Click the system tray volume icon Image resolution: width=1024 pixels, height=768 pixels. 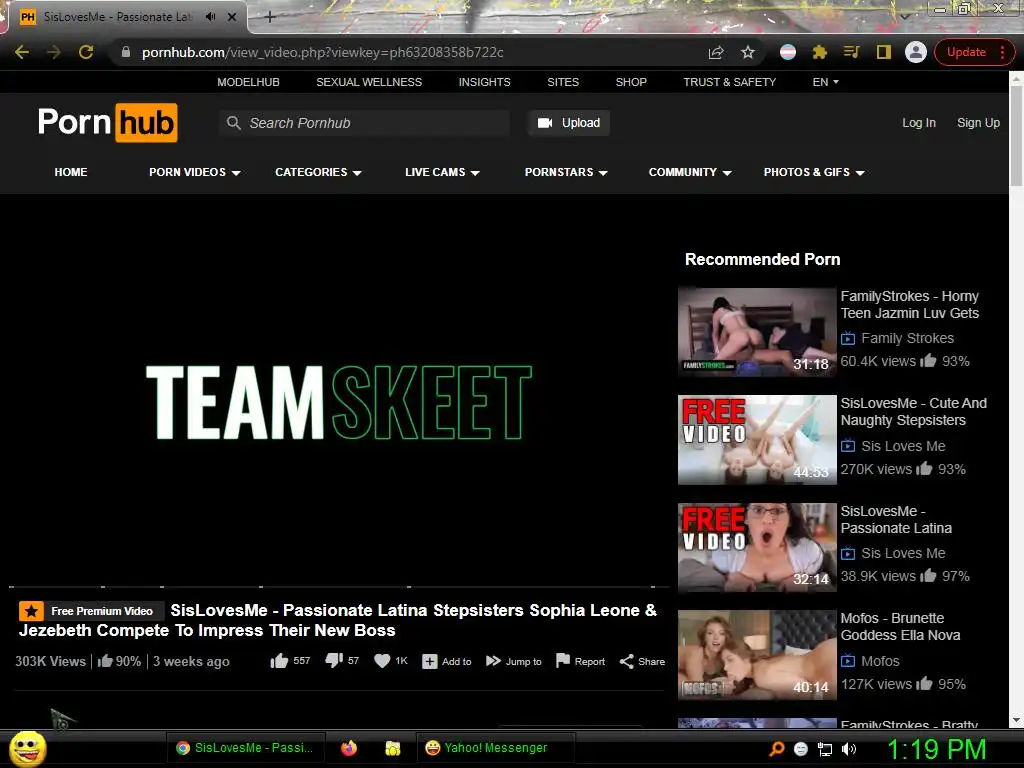pyautogui.click(x=849, y=749)
